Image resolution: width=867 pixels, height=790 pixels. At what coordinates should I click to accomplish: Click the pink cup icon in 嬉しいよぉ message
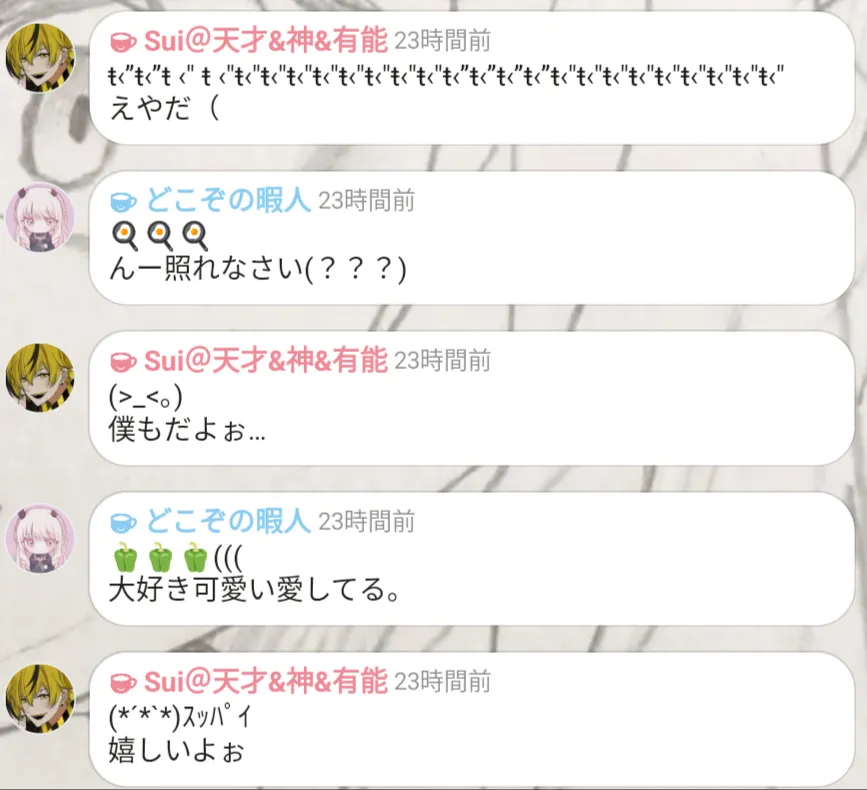123,683
